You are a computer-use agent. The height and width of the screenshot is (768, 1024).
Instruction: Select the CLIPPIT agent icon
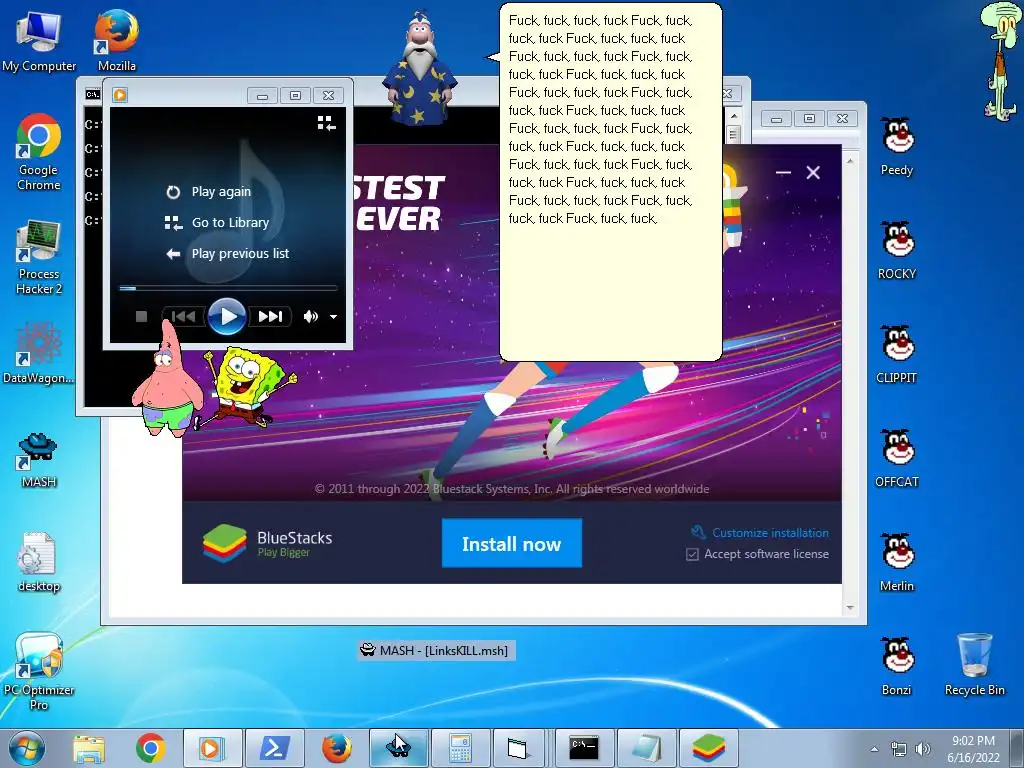(897, 354)
